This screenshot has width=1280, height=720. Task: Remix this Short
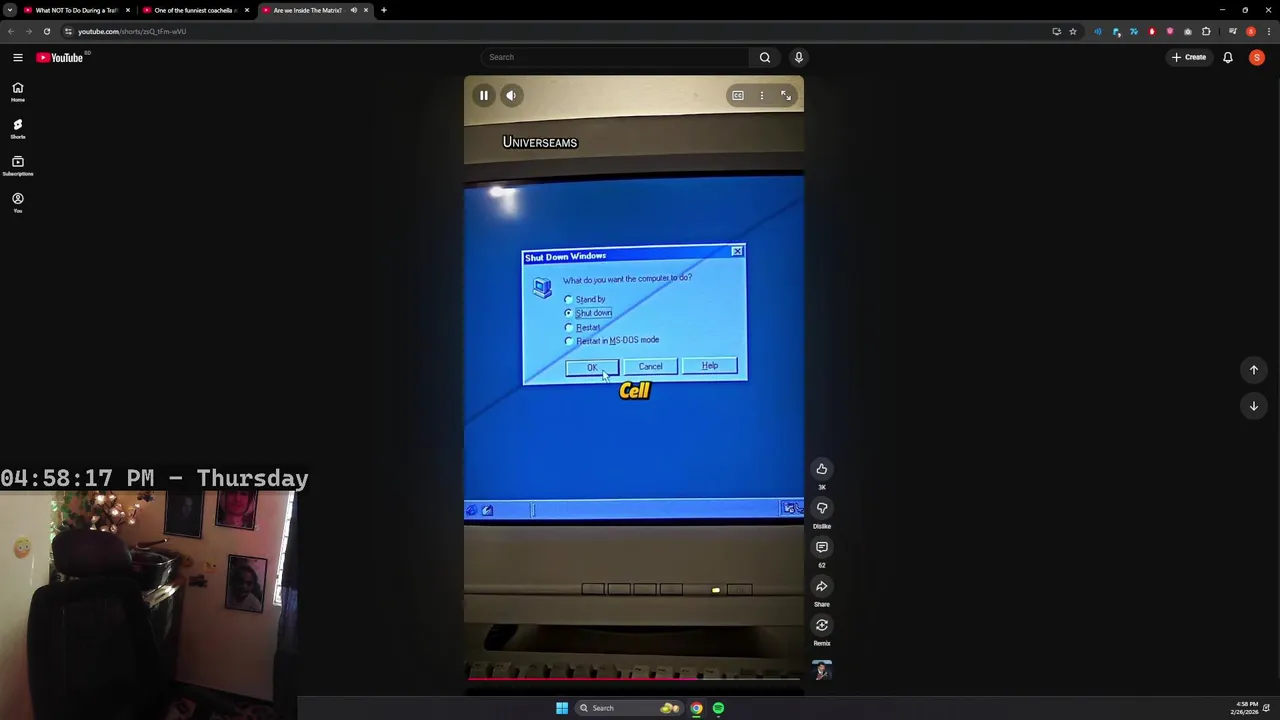tap(822, 625)
